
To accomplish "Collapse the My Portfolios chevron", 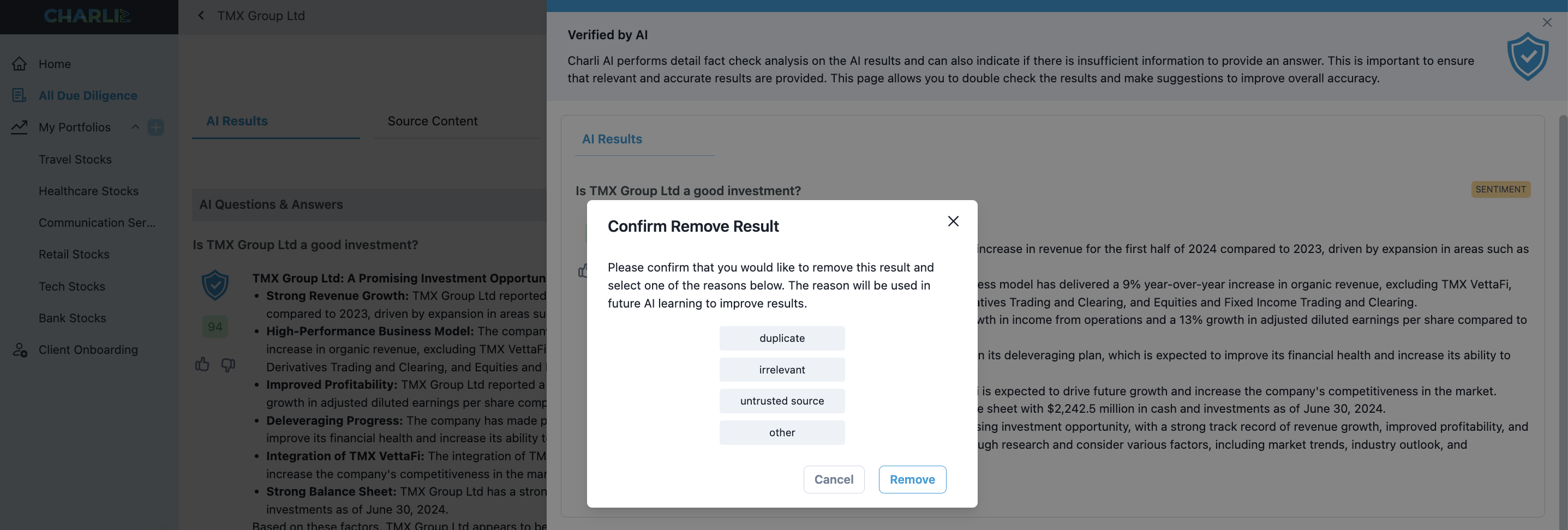I will pyautogui.click(x=135, y=127).
